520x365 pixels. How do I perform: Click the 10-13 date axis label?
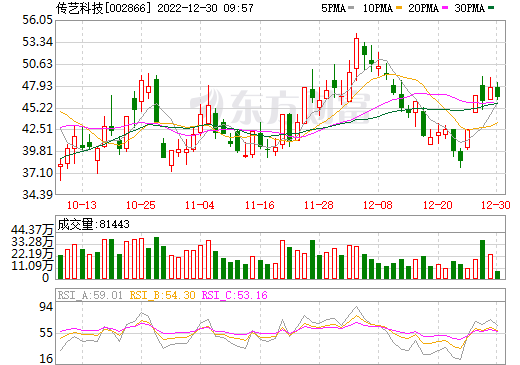[82, 205]
